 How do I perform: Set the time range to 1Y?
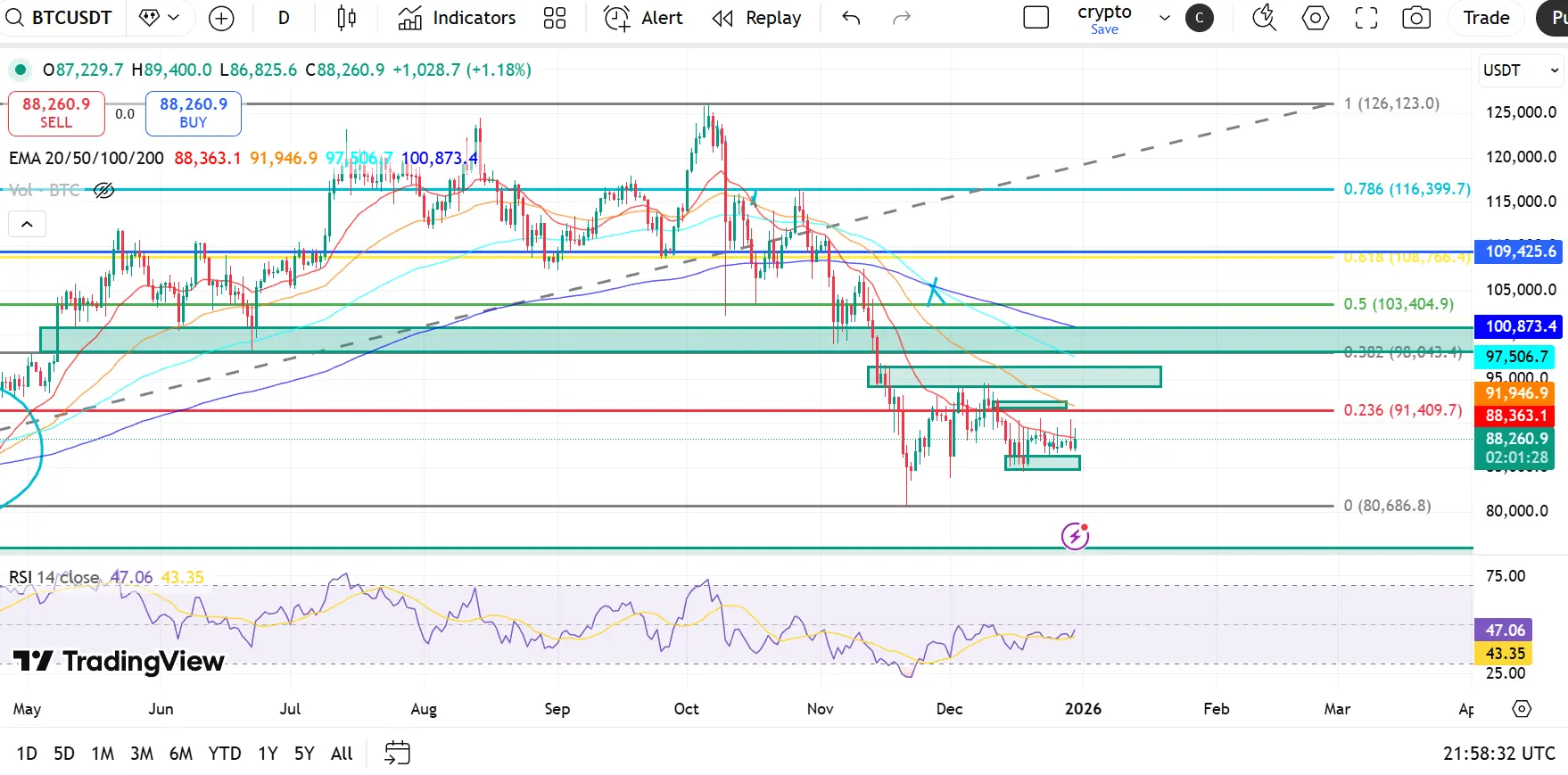[268, 754]
